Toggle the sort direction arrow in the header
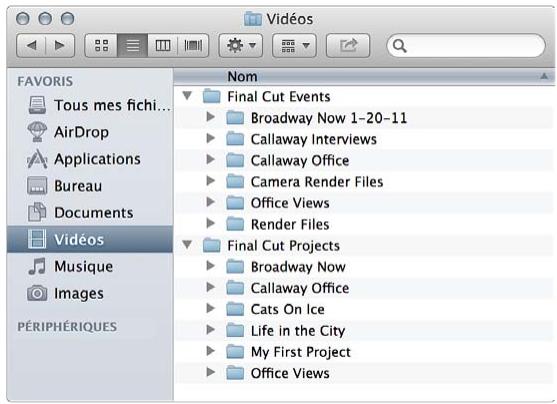Screen dimensions: 557x404 click(544, 76)
